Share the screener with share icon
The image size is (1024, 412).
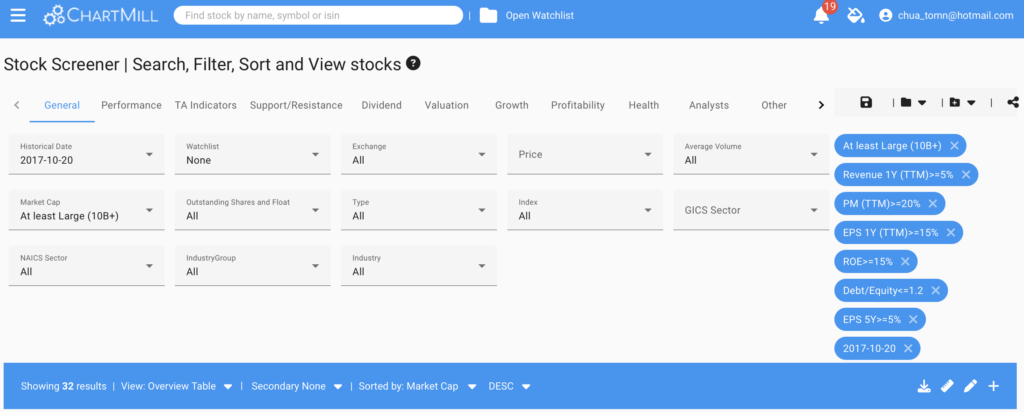[1013, 102]
